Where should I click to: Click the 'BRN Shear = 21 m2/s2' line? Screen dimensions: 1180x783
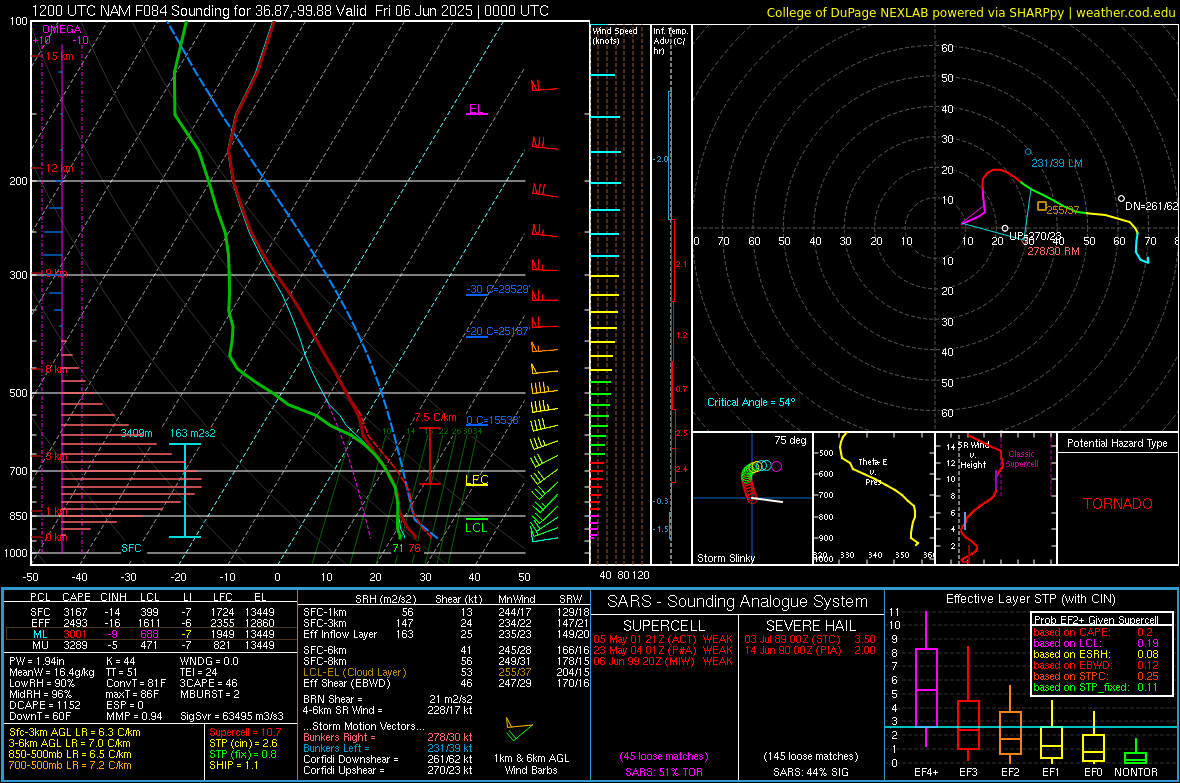click(x=387, y=699)
